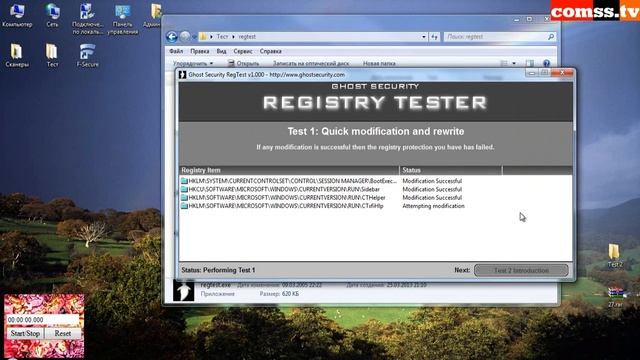Viewport: 640px width, 360px height.
Task: Click the Explorer back navigation arrow
Action: click(171, 37)
